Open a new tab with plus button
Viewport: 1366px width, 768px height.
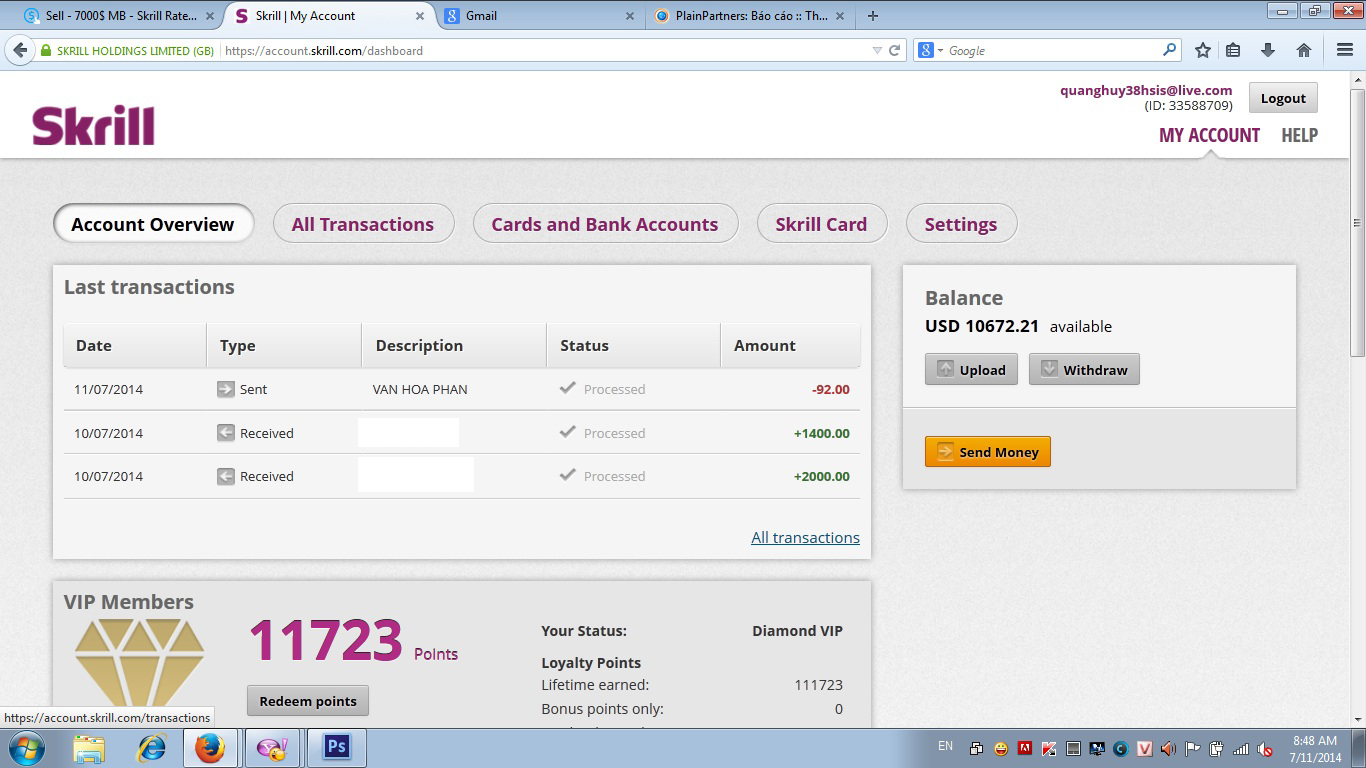(873, 16)
